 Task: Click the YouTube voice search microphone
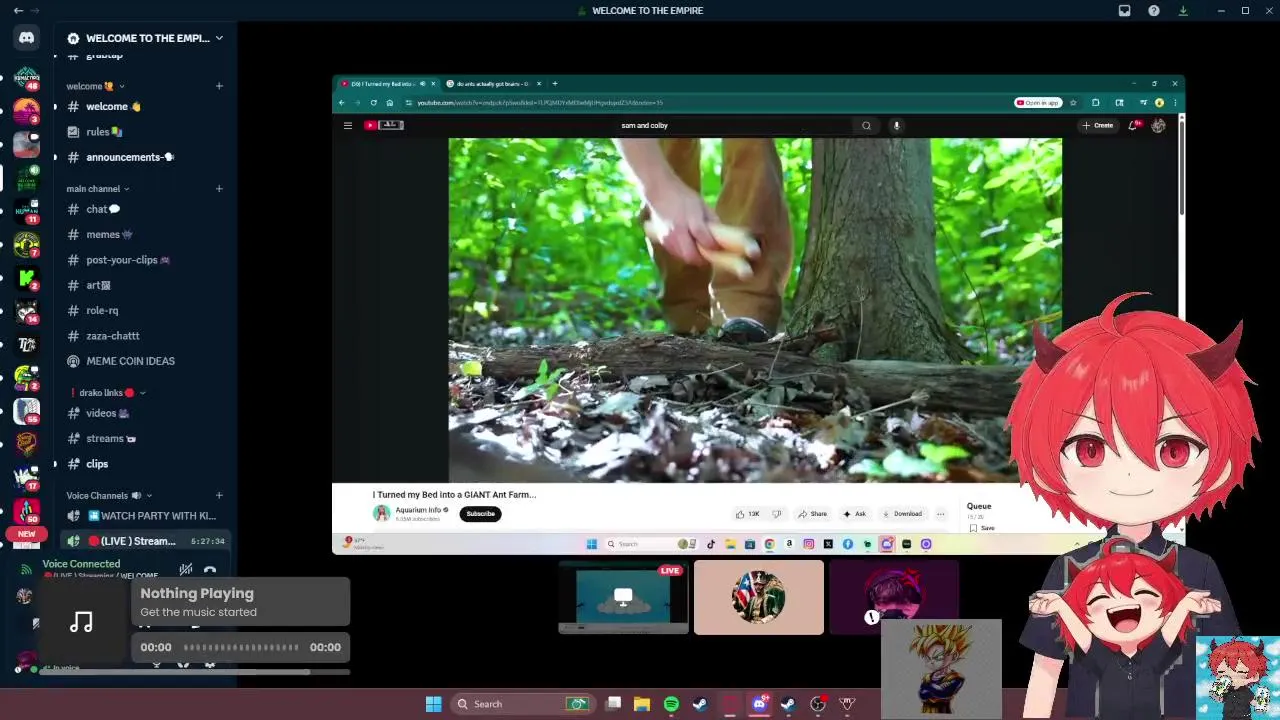coord(896,125)
